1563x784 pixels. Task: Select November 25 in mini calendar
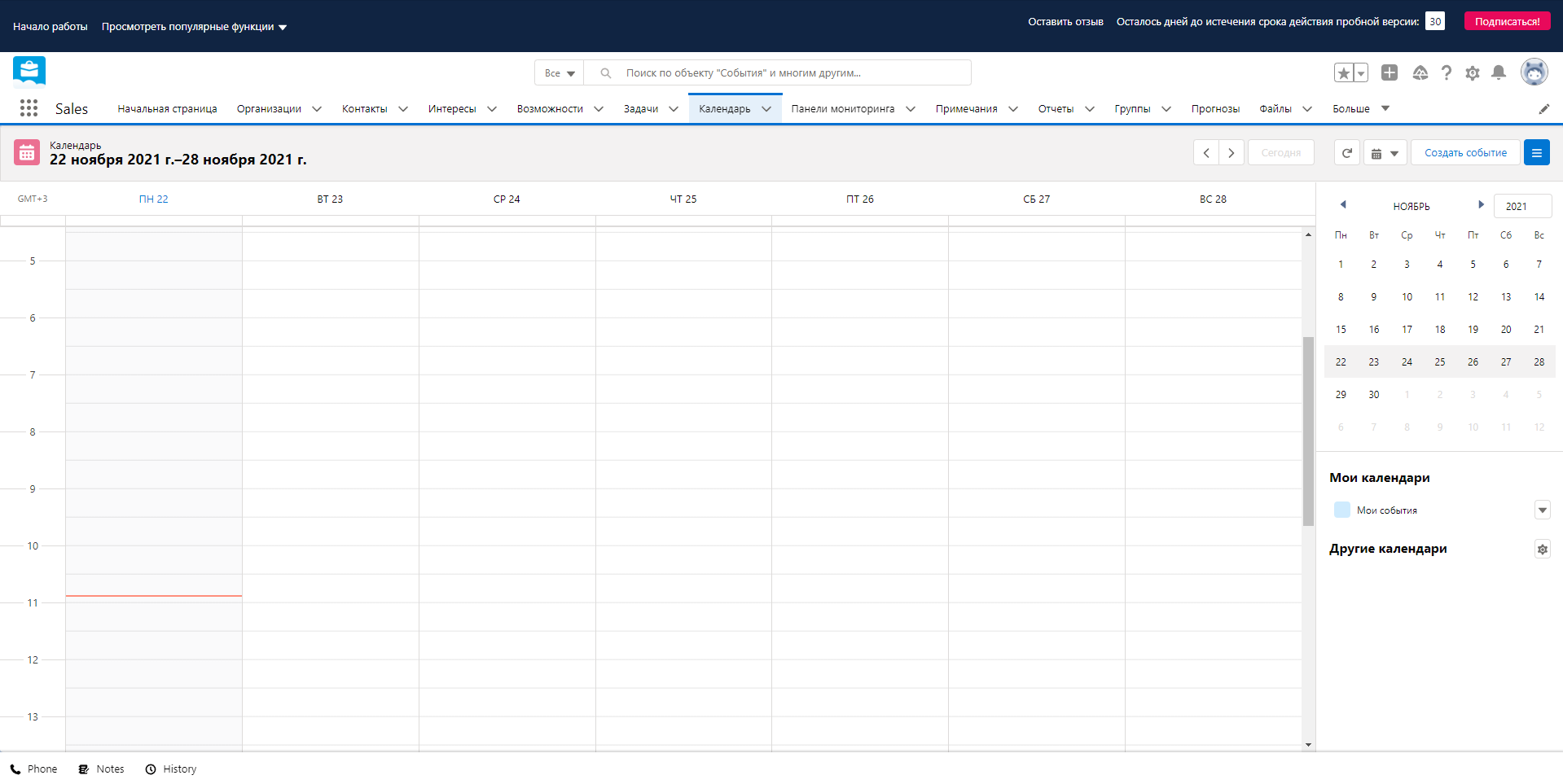pyautogui.click(x=1440, y=362)
